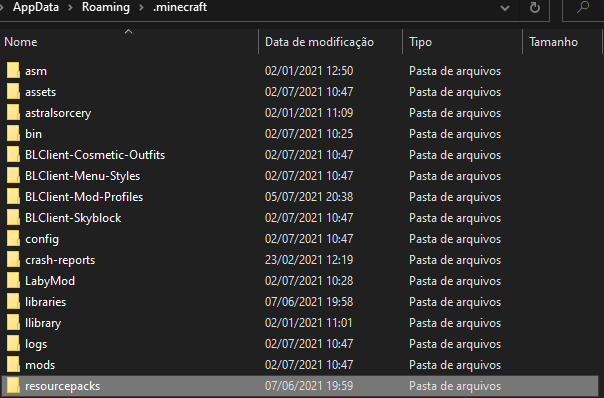This screenshot has height=398, width=604.
Task: Click date 02/07/2021 10:28
Action: pyautogui.click(x=309, y=281)
